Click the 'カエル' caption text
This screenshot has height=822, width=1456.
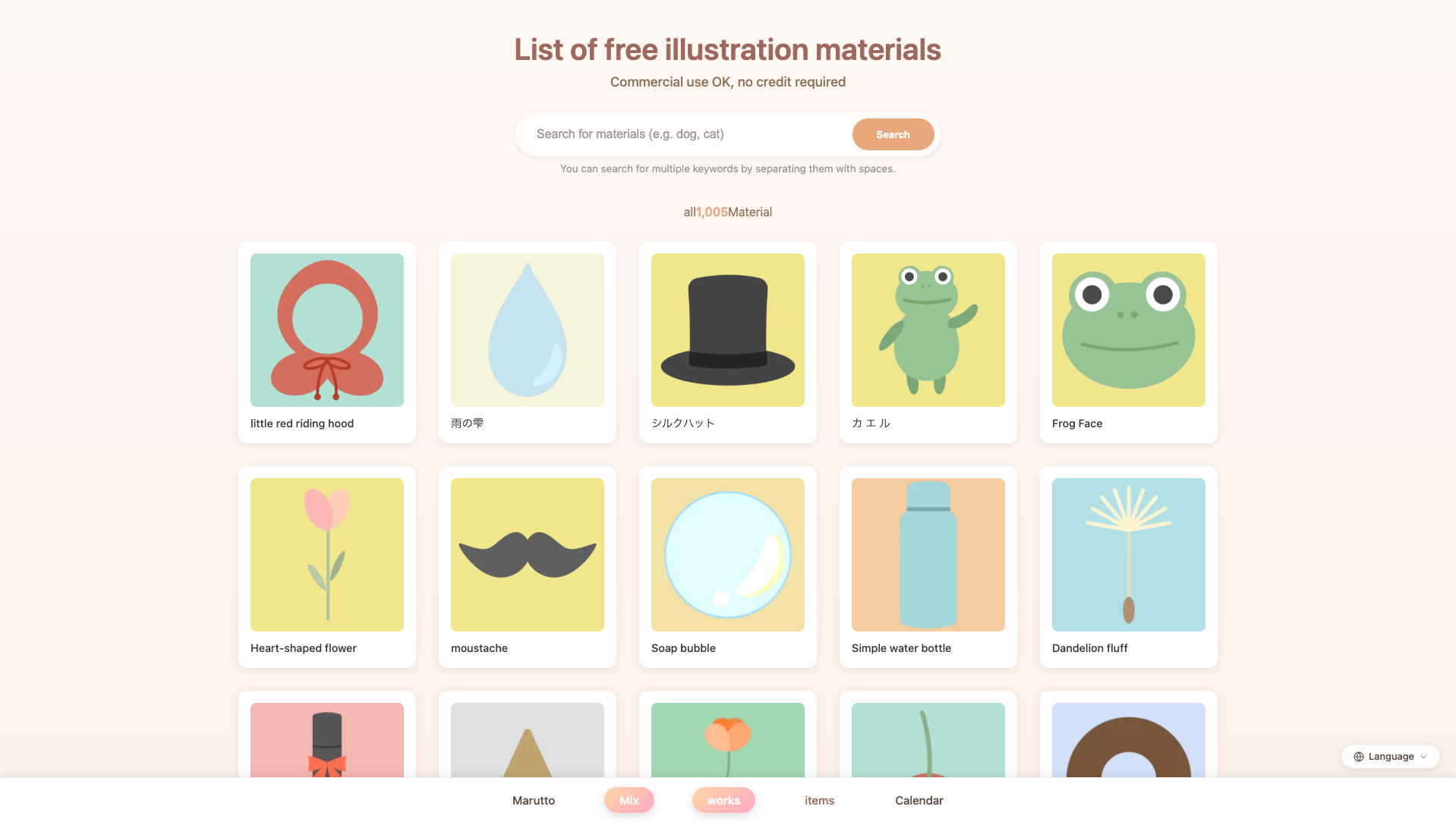[871, 424]
